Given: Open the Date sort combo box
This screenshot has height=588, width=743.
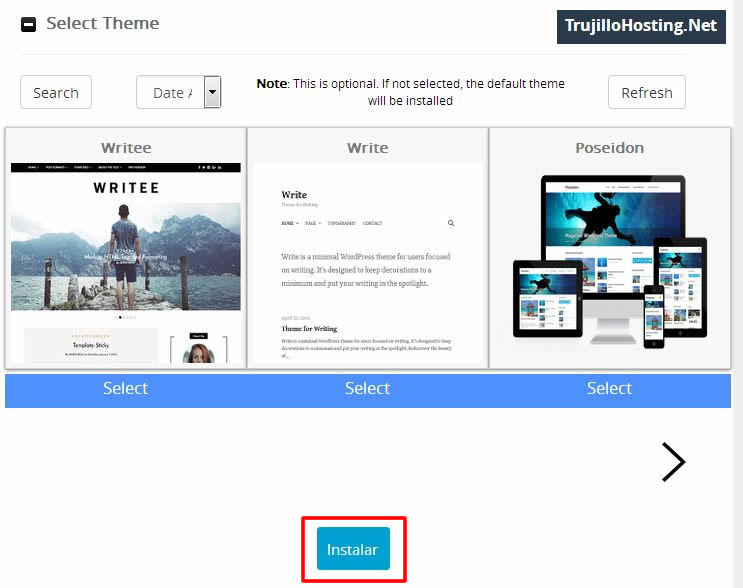Looking at the screenshot, I should click(x=169, y=93).
